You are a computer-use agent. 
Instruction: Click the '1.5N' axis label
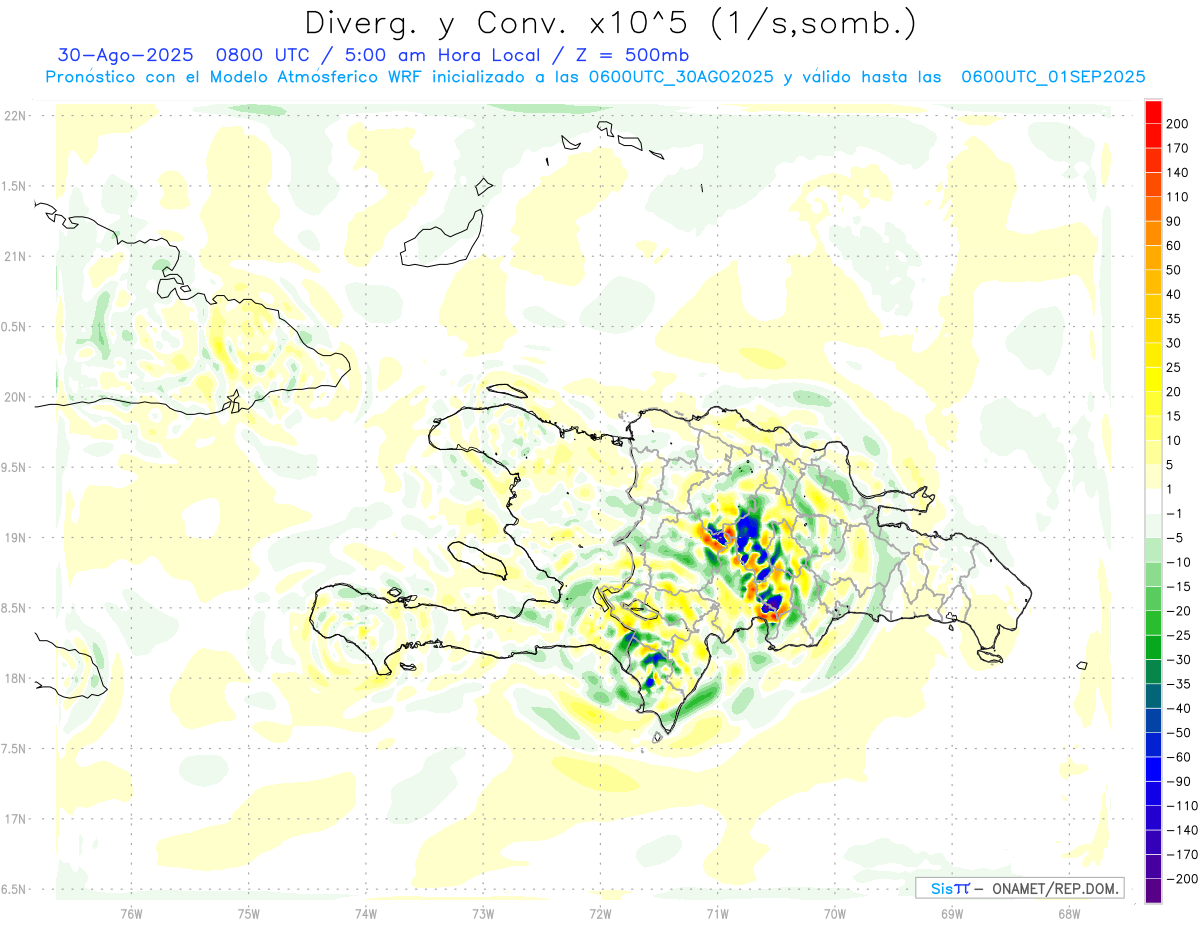pos(14,186)
